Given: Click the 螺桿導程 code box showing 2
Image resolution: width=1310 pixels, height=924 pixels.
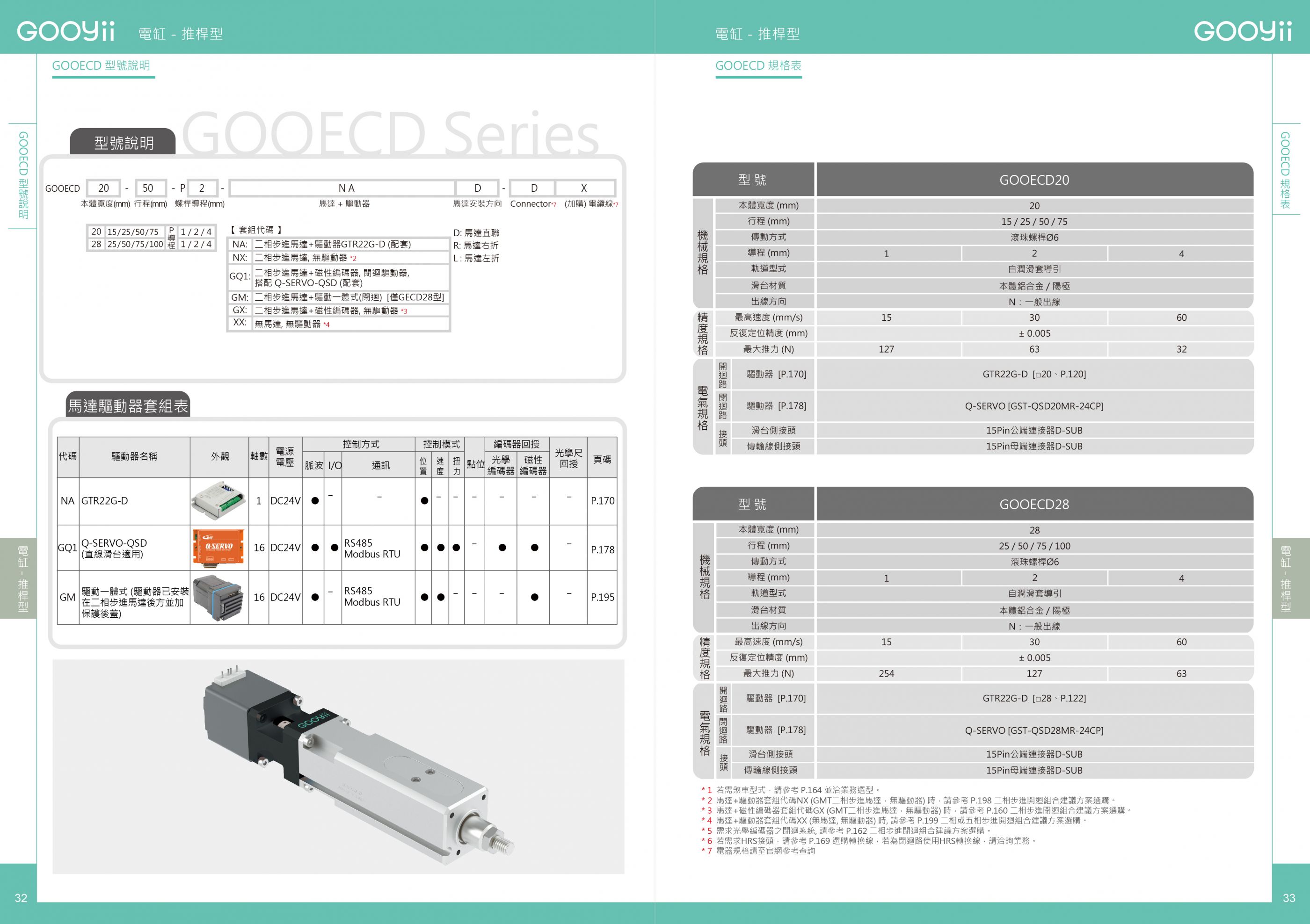Looking at the screenshot, I should coord(202,188).
